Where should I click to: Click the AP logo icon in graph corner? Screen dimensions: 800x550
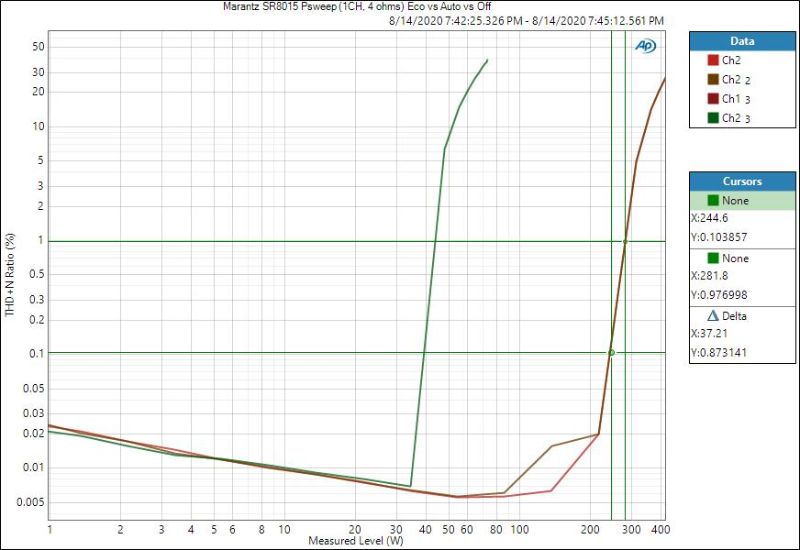point(646,46)
